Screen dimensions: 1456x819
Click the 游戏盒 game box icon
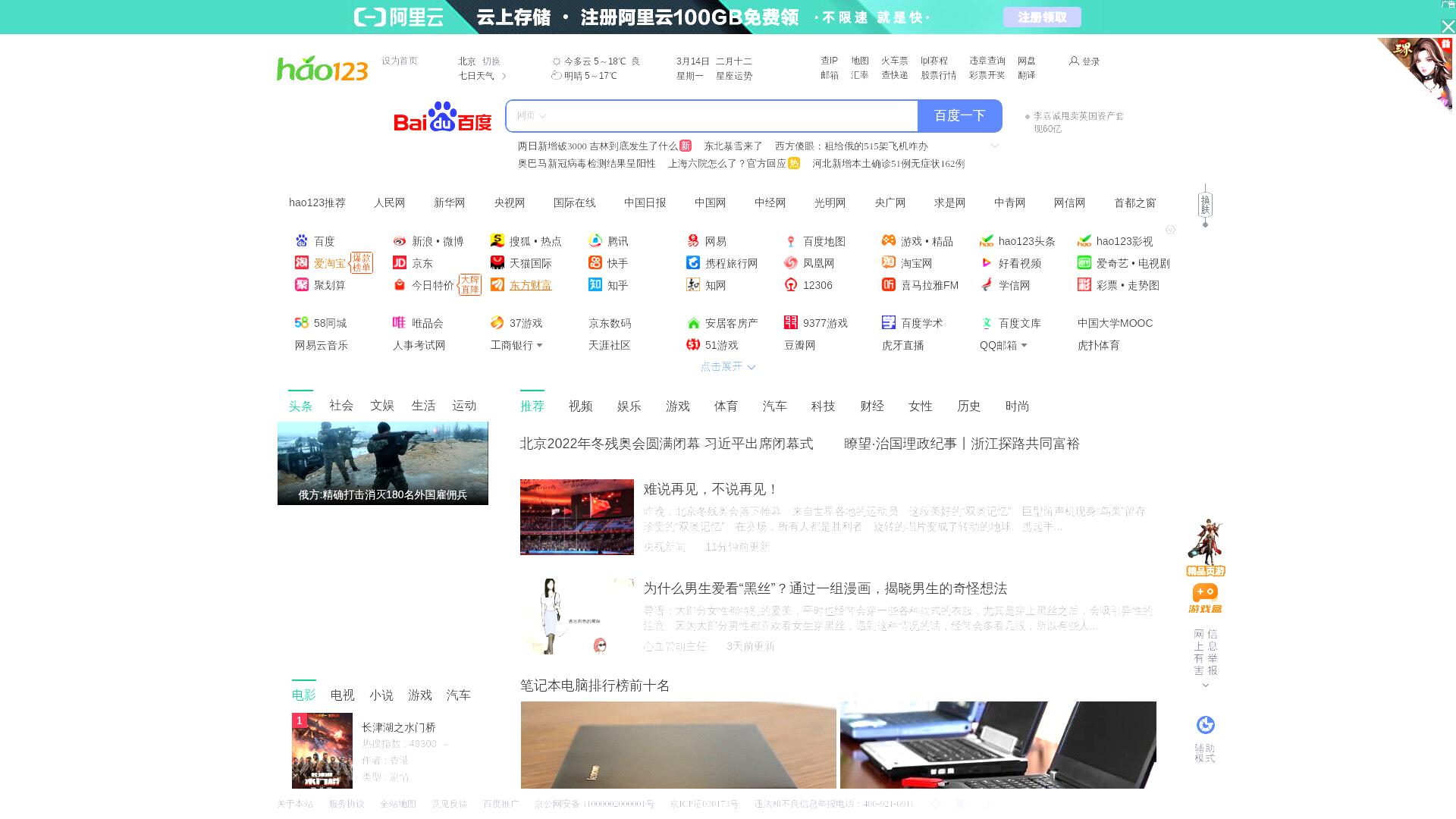pyautogui.click(x=1205, y=598)
